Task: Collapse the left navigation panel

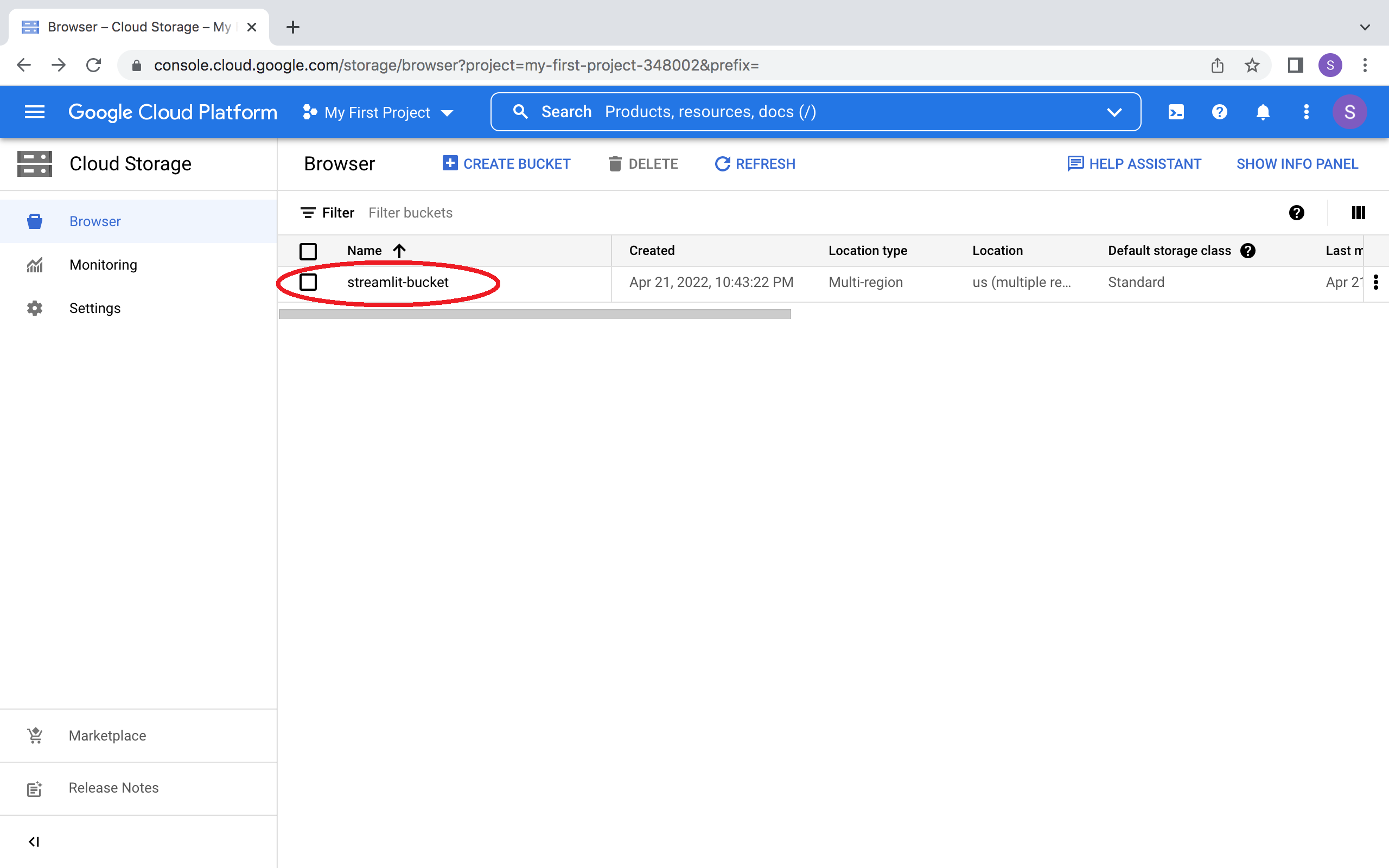Action: tap(34, 841)
